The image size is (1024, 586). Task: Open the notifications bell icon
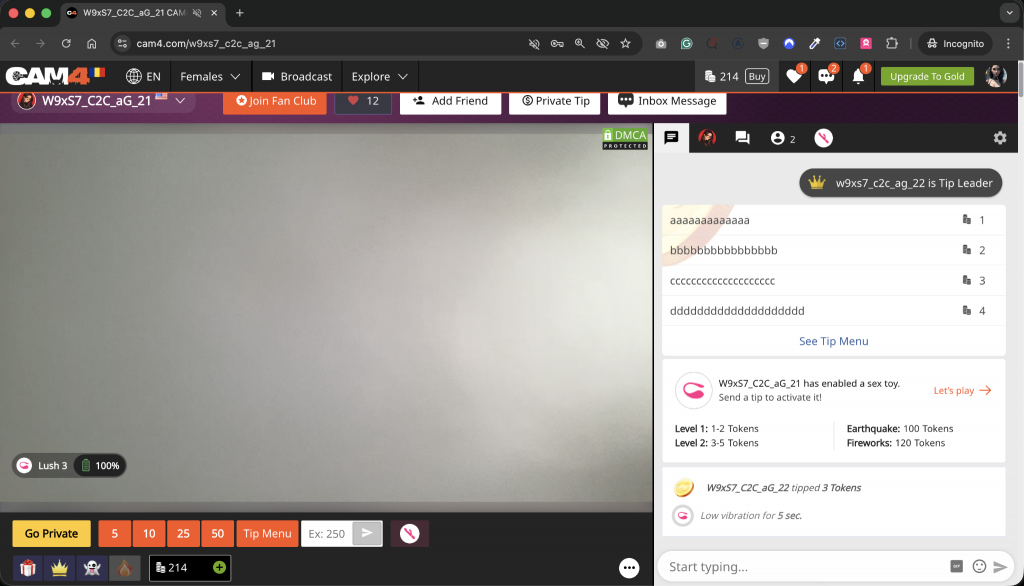coord(858,76)
